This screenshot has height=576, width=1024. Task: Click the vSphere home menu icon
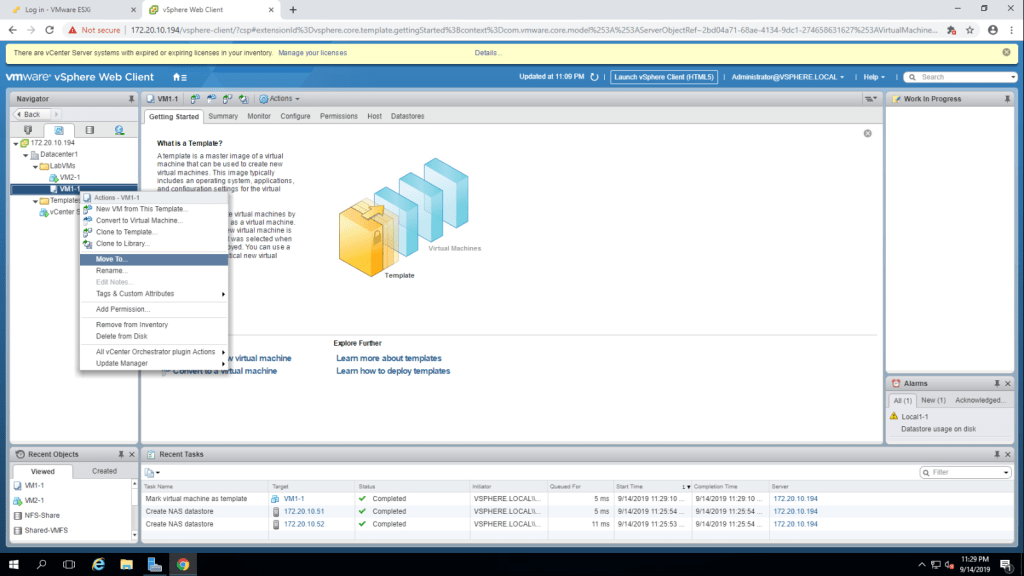tap(180, 77)
